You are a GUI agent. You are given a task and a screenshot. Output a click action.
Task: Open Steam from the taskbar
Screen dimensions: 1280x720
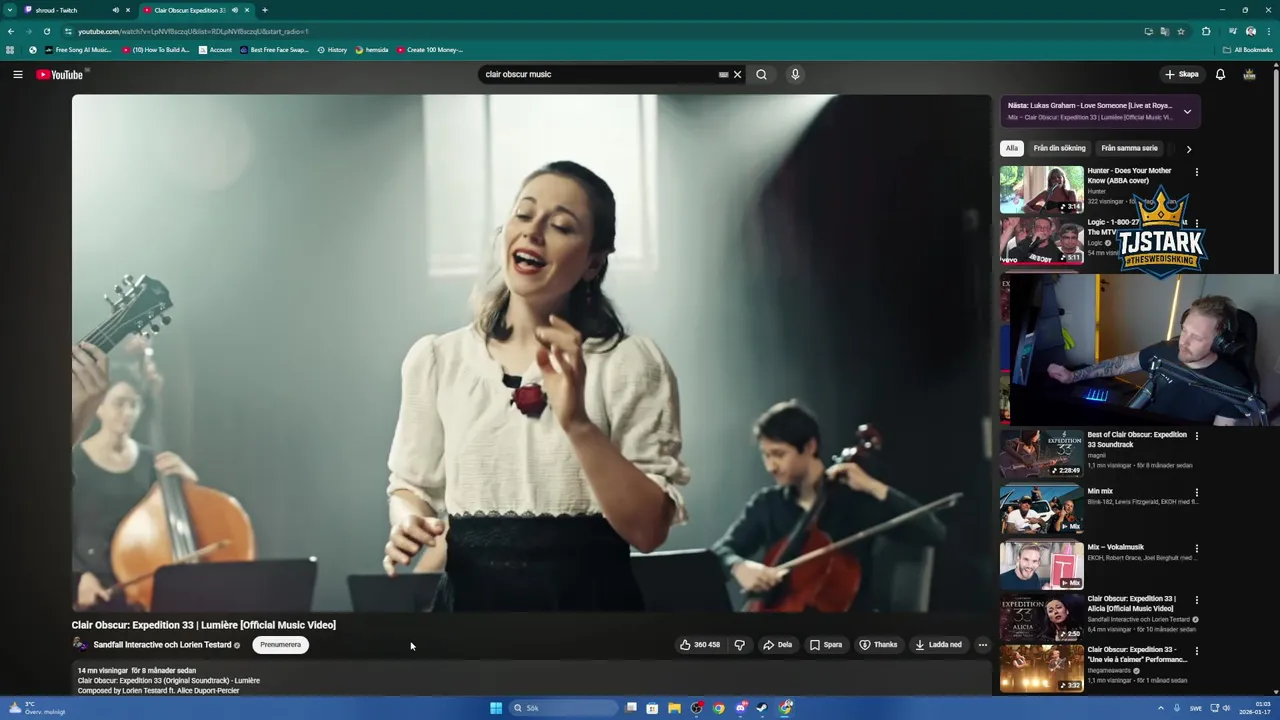click(x=761, y=708)
